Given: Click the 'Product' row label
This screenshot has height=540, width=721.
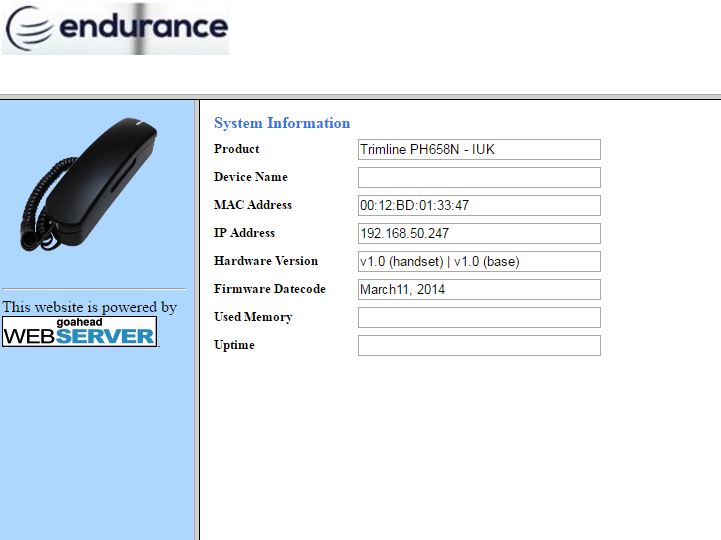Looking at the screenshot, I should [x=237, y=149].
